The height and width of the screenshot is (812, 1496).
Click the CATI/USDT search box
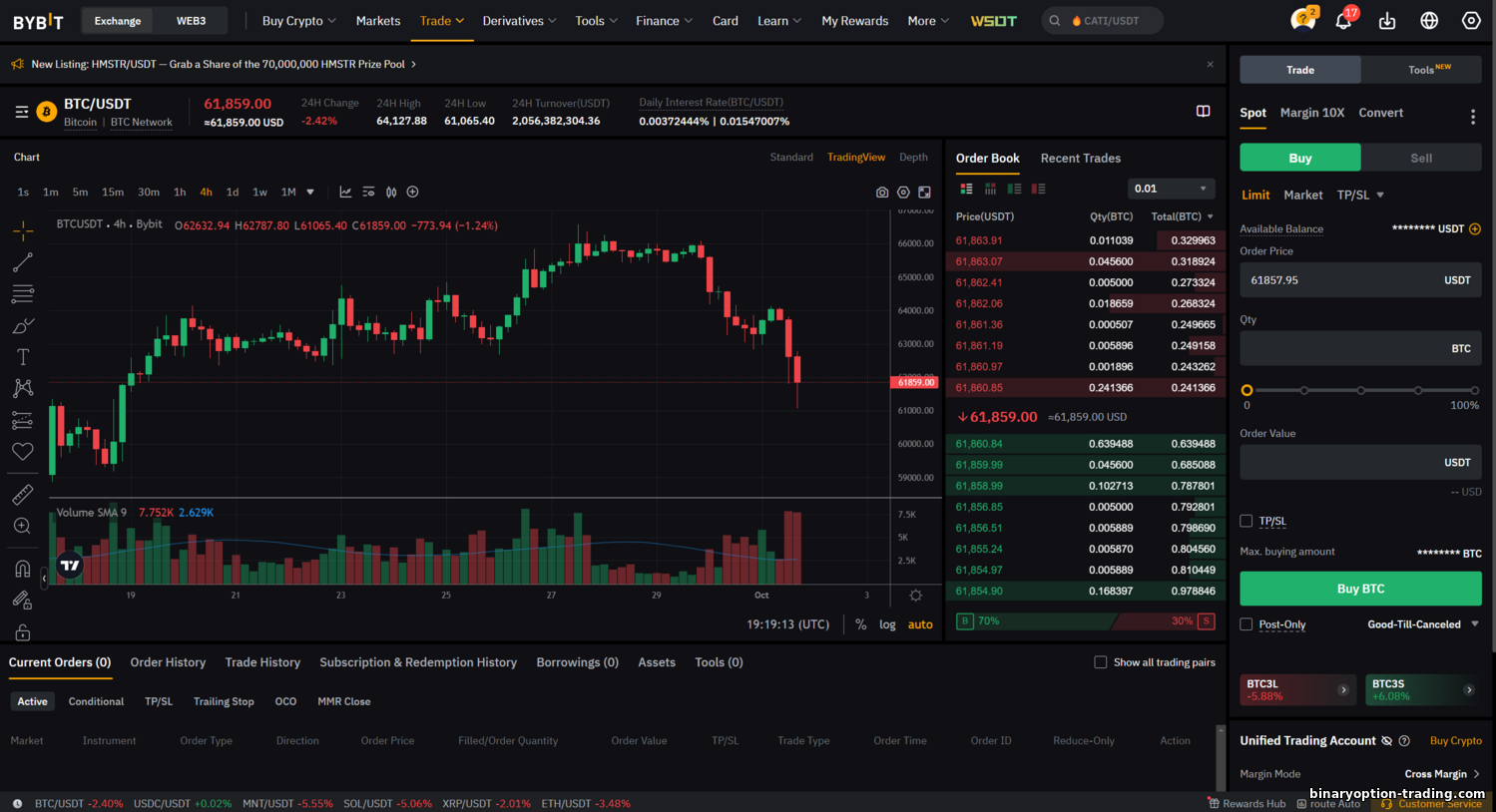click(x=1103, y=21)
